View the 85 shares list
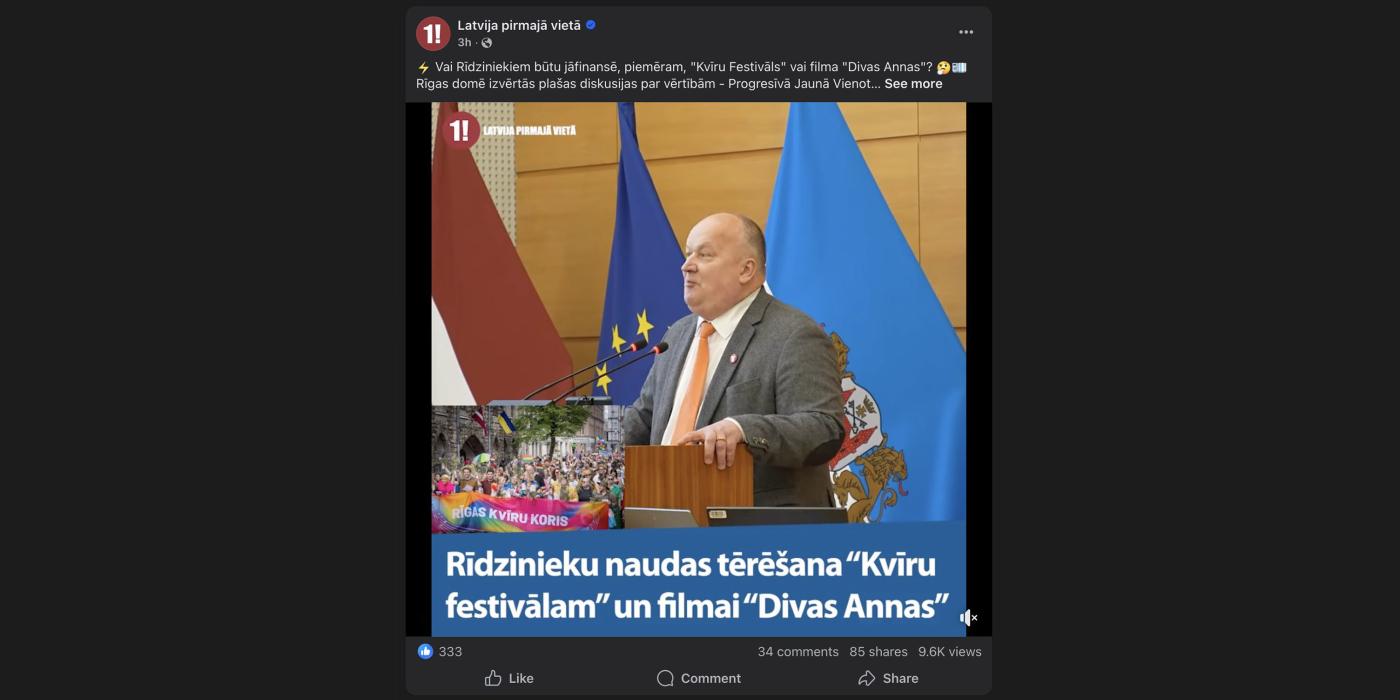 coord(879,652)
